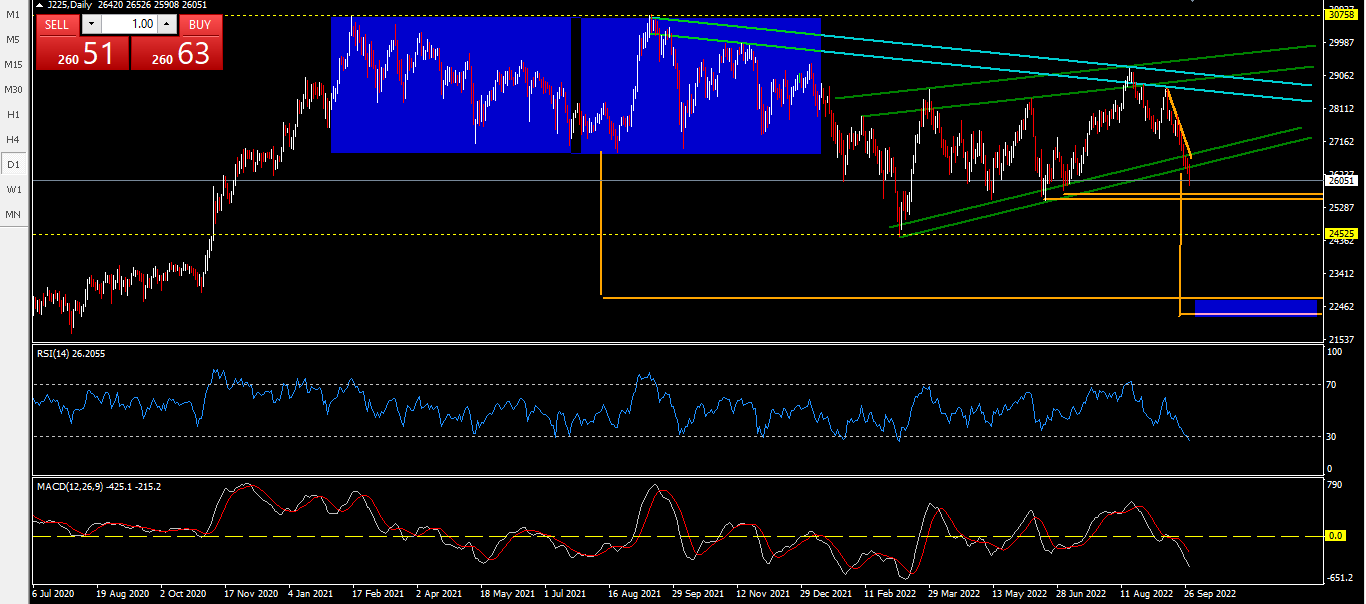This screenshot has width=1366, height=604.
Task: Switch chart to M5 timeframe
Action: point(13,40)
